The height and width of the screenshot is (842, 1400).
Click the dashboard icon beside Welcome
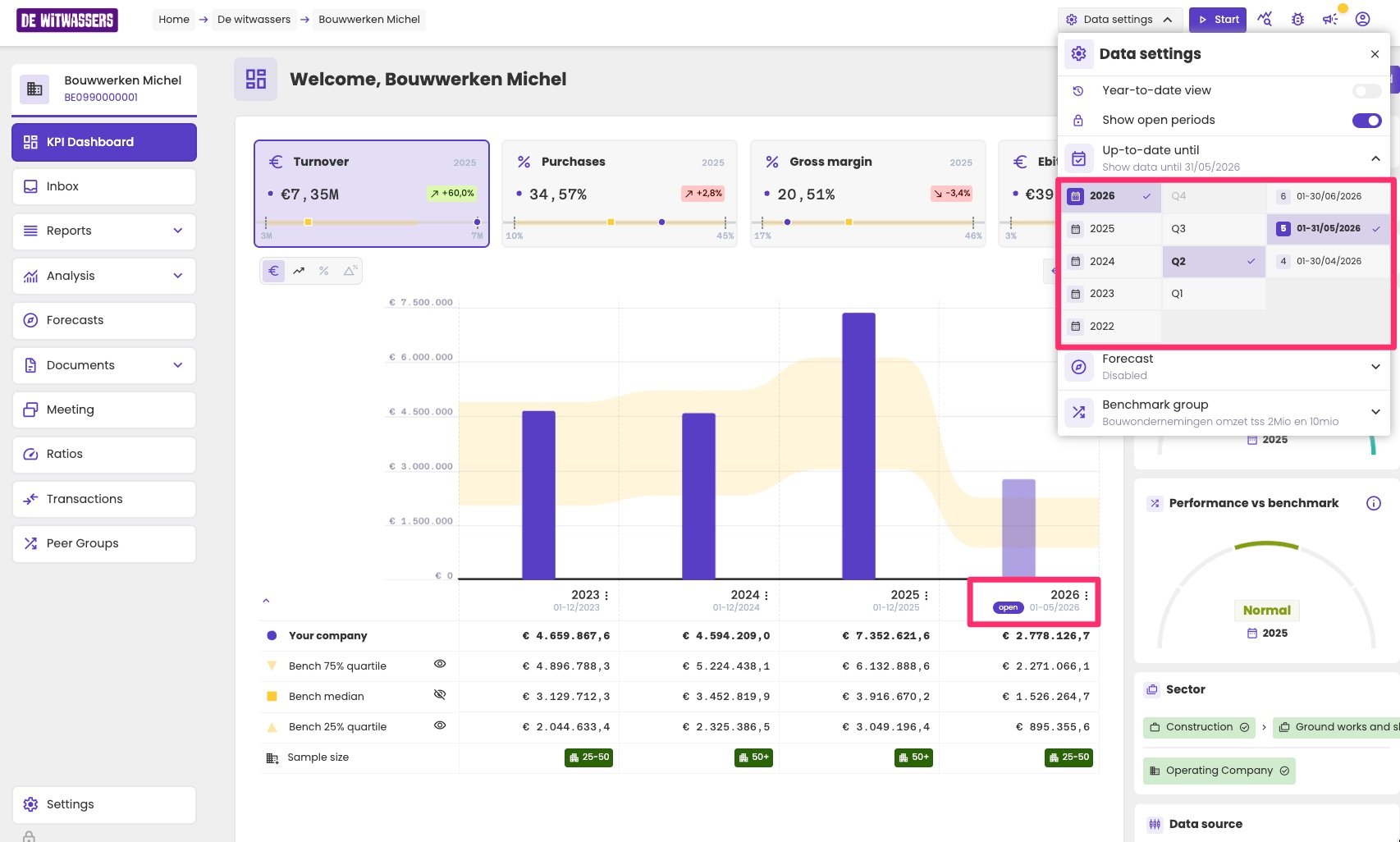pyautogui.click(x=255, y=79)
